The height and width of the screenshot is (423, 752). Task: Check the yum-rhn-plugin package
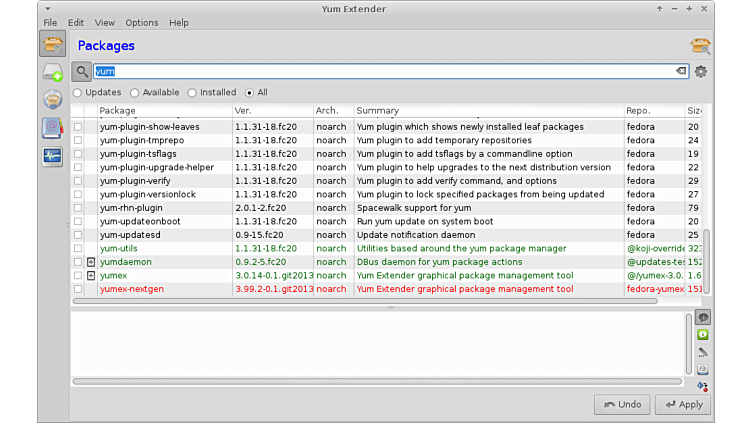78,208
